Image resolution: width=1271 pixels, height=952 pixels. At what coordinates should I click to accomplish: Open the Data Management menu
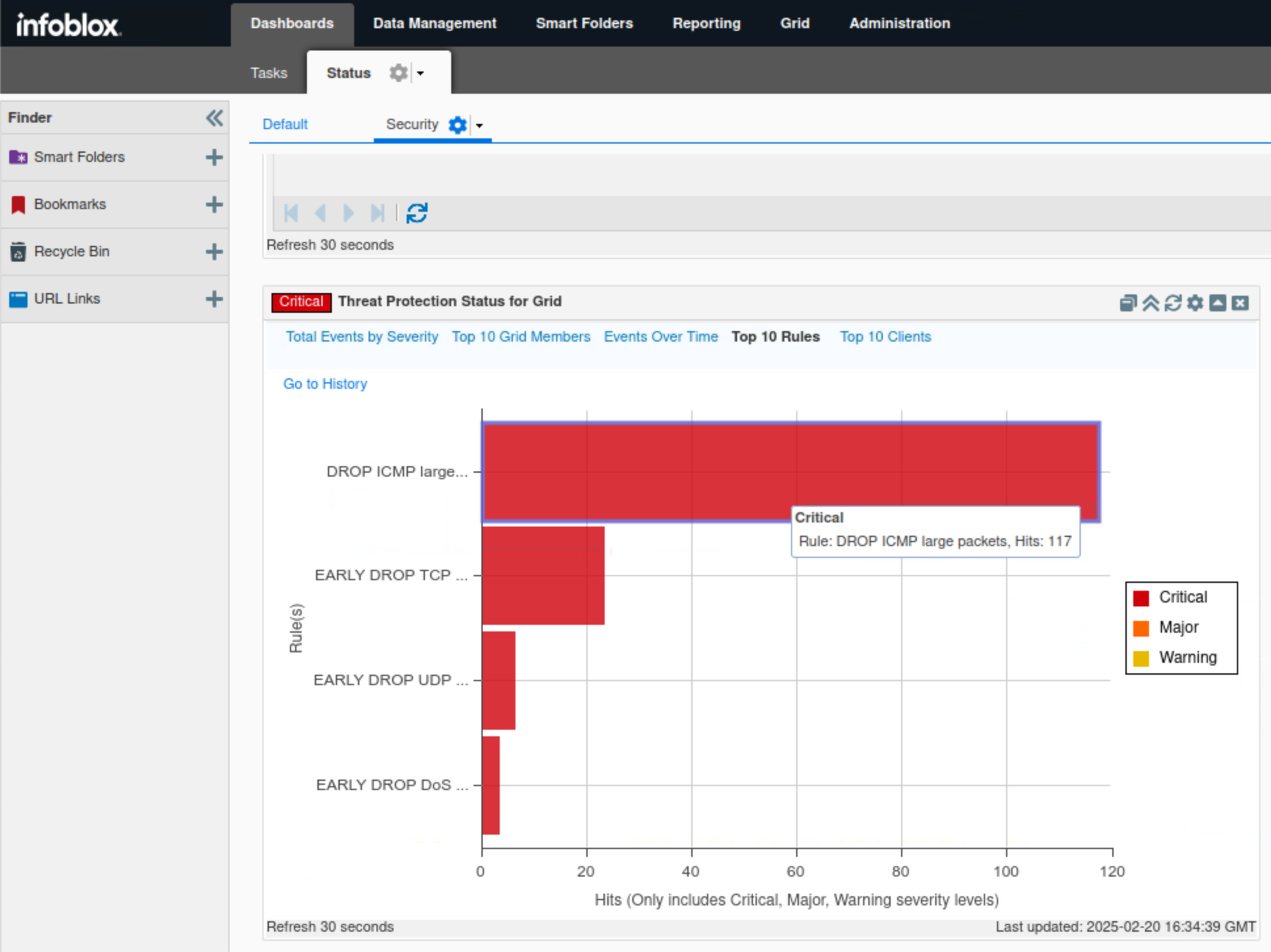click(x=434, y=24)
